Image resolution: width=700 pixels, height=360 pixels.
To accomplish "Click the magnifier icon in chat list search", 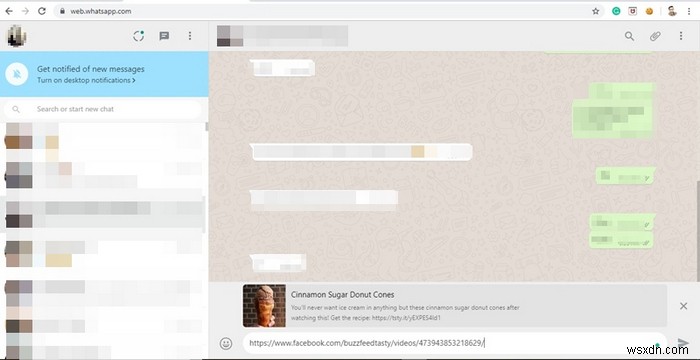I will click(16, 109).
